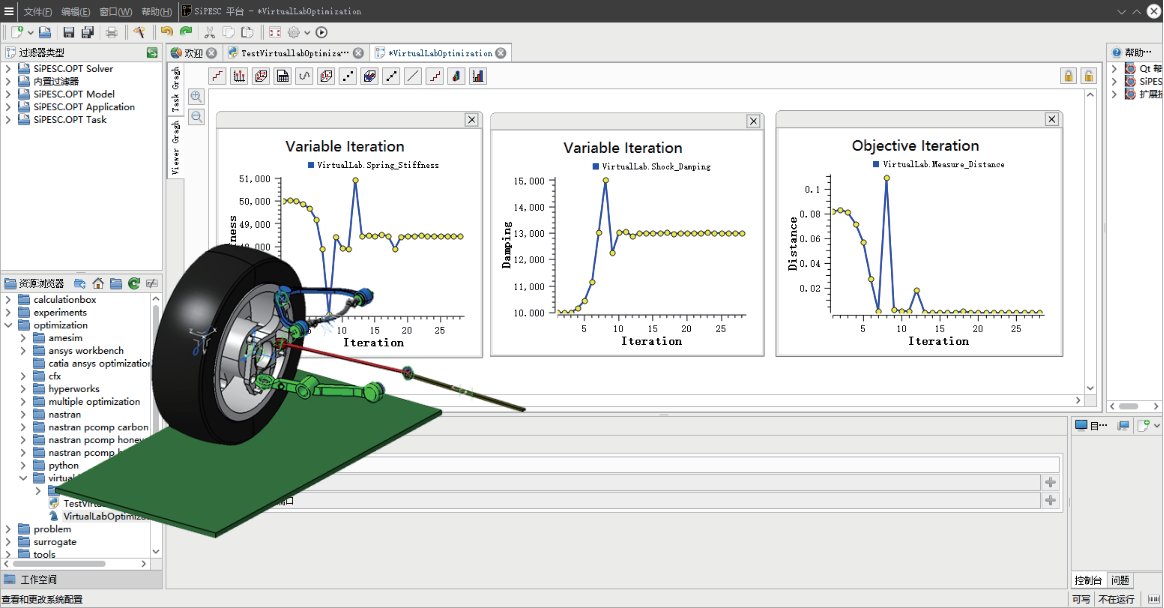Open the gear settings dropdown arrow
The image size is (1164, 608).
(x=307, y=33)
